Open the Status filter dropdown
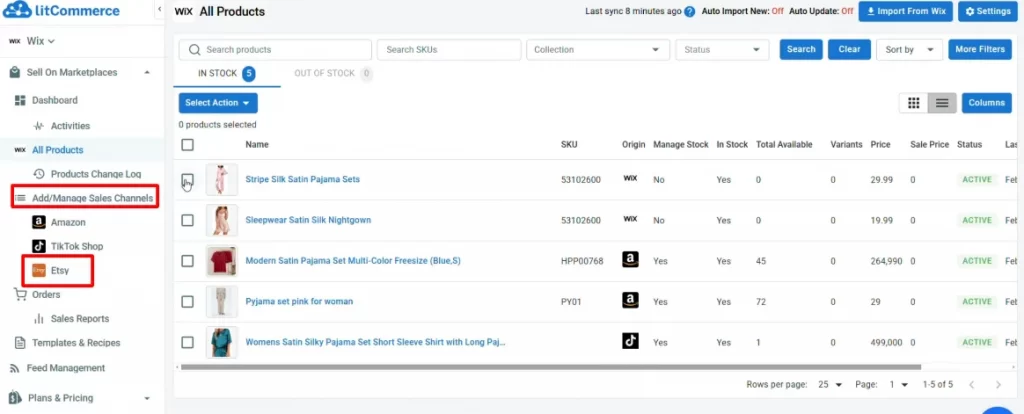Viewport: 1024px width, 414px height. (722, 50)
